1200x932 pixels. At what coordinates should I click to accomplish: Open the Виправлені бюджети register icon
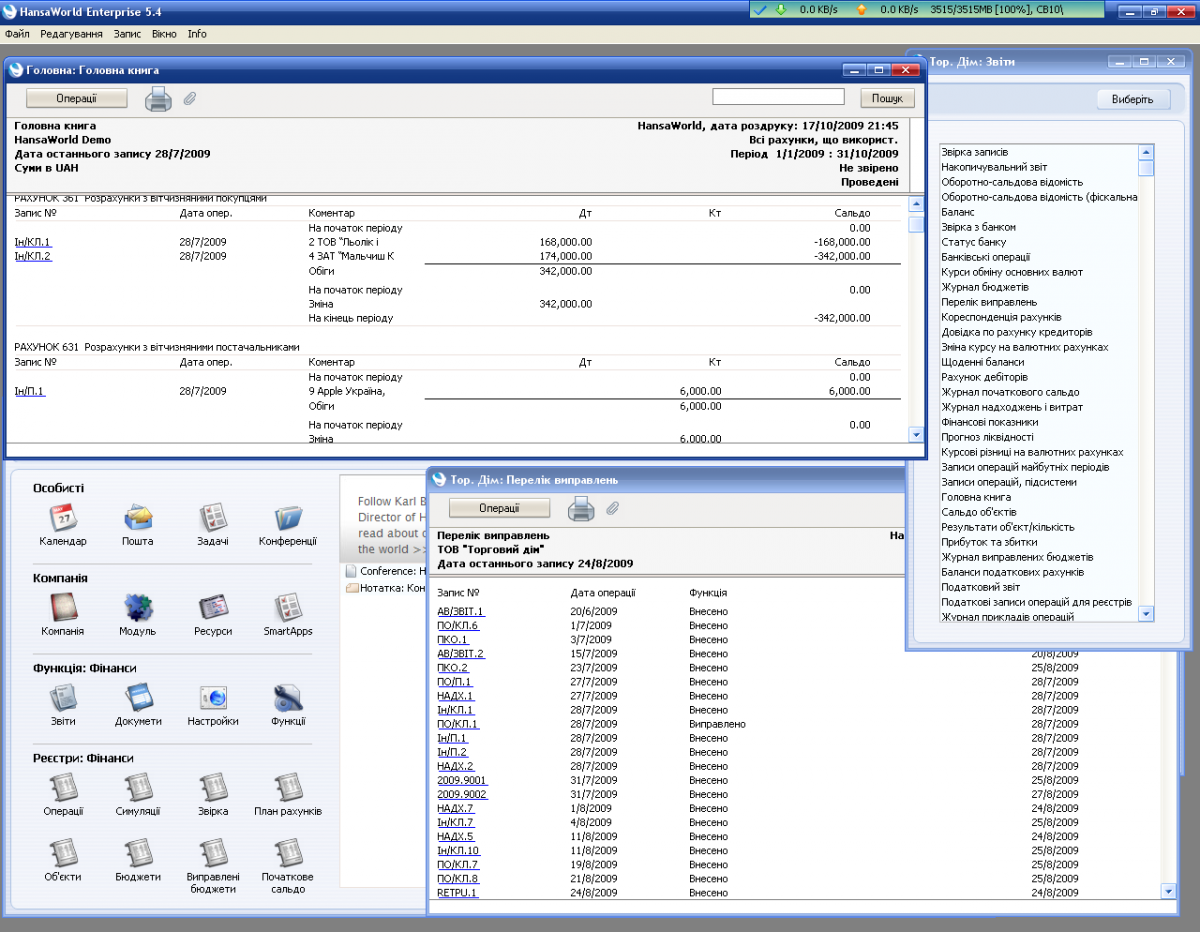(x=213, y=853)
